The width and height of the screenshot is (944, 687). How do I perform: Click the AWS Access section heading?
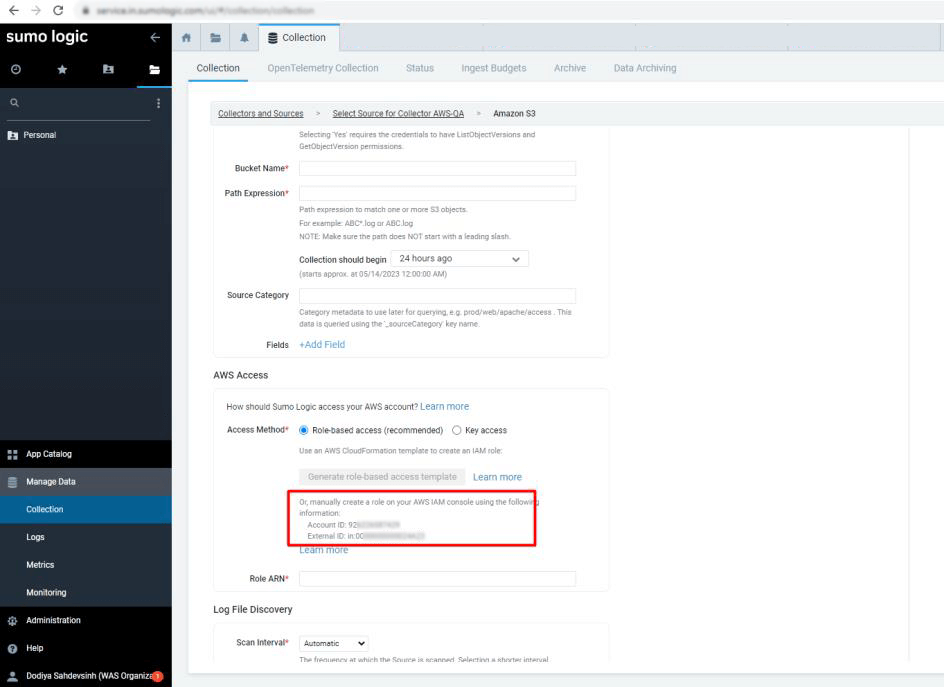point(241,375)
